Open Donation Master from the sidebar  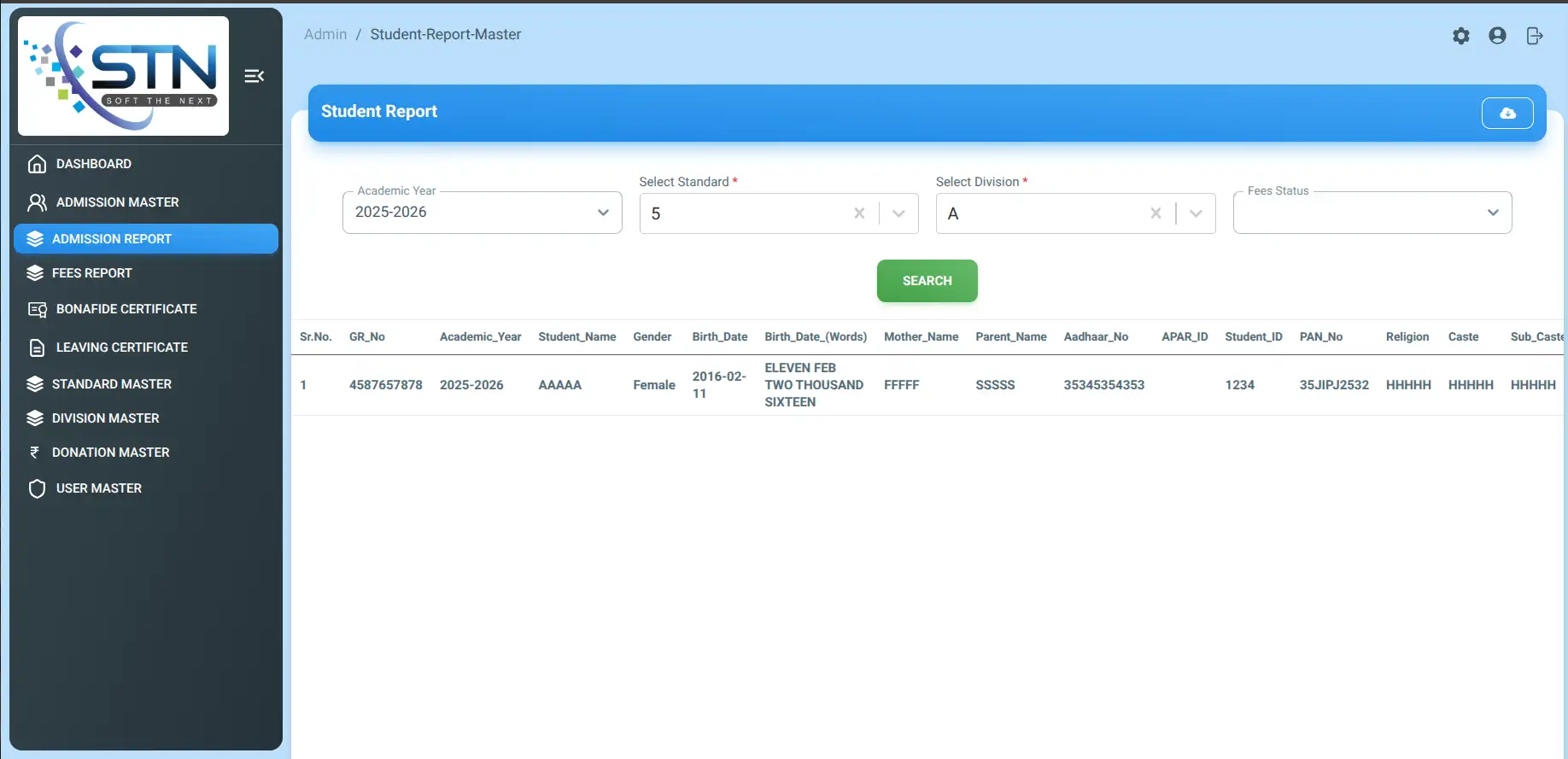click(110, 452)
